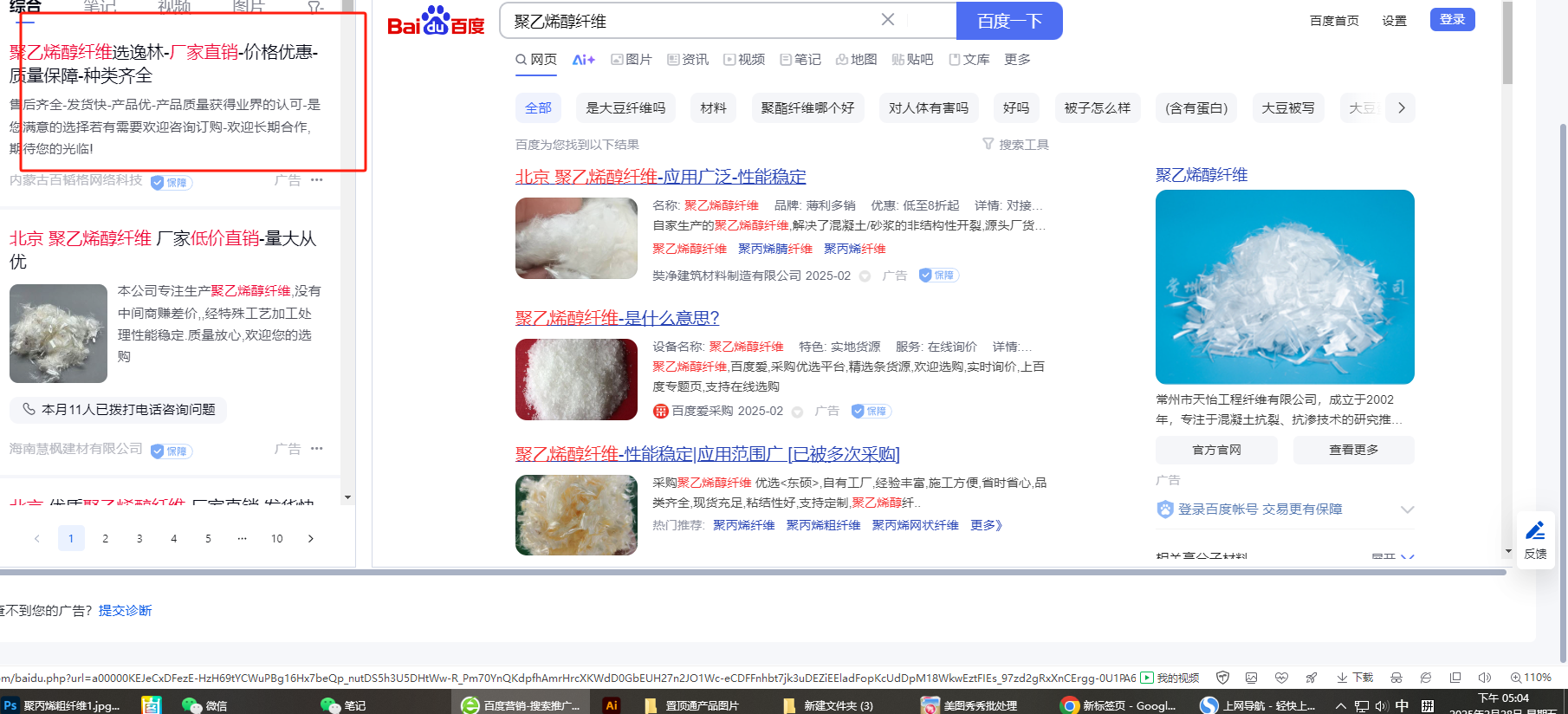Click the 官方官网 button
This screenshot has width=1568, height=714.
pyautogui.click(x=1216, y=450)
